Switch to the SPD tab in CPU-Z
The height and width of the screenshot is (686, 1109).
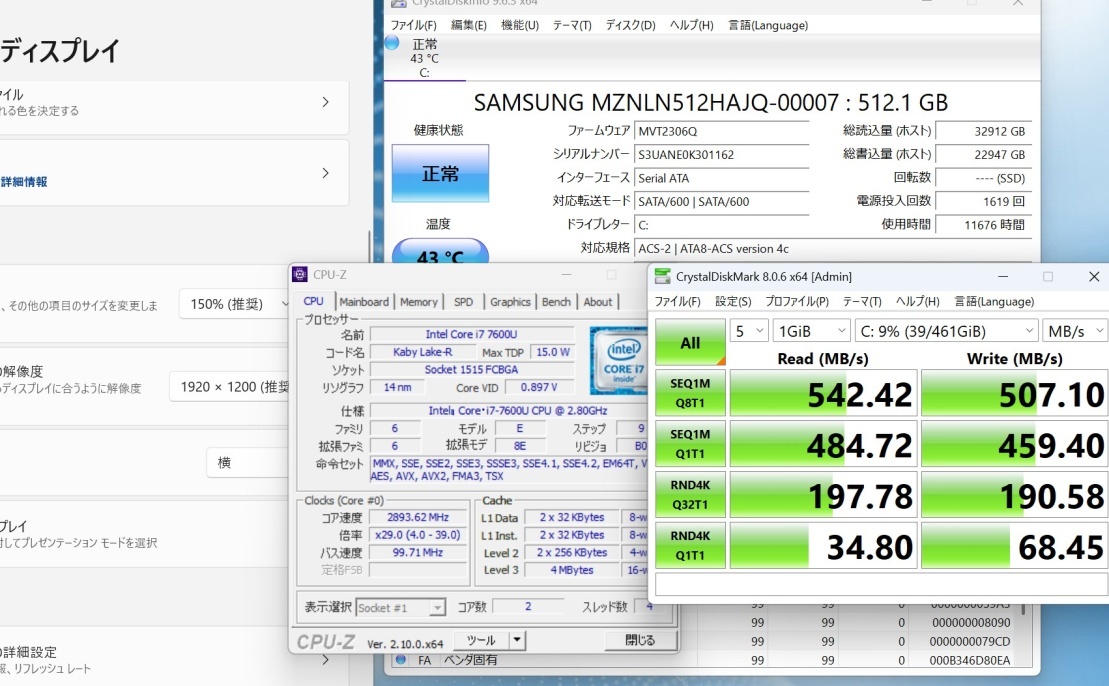(463, 302)
